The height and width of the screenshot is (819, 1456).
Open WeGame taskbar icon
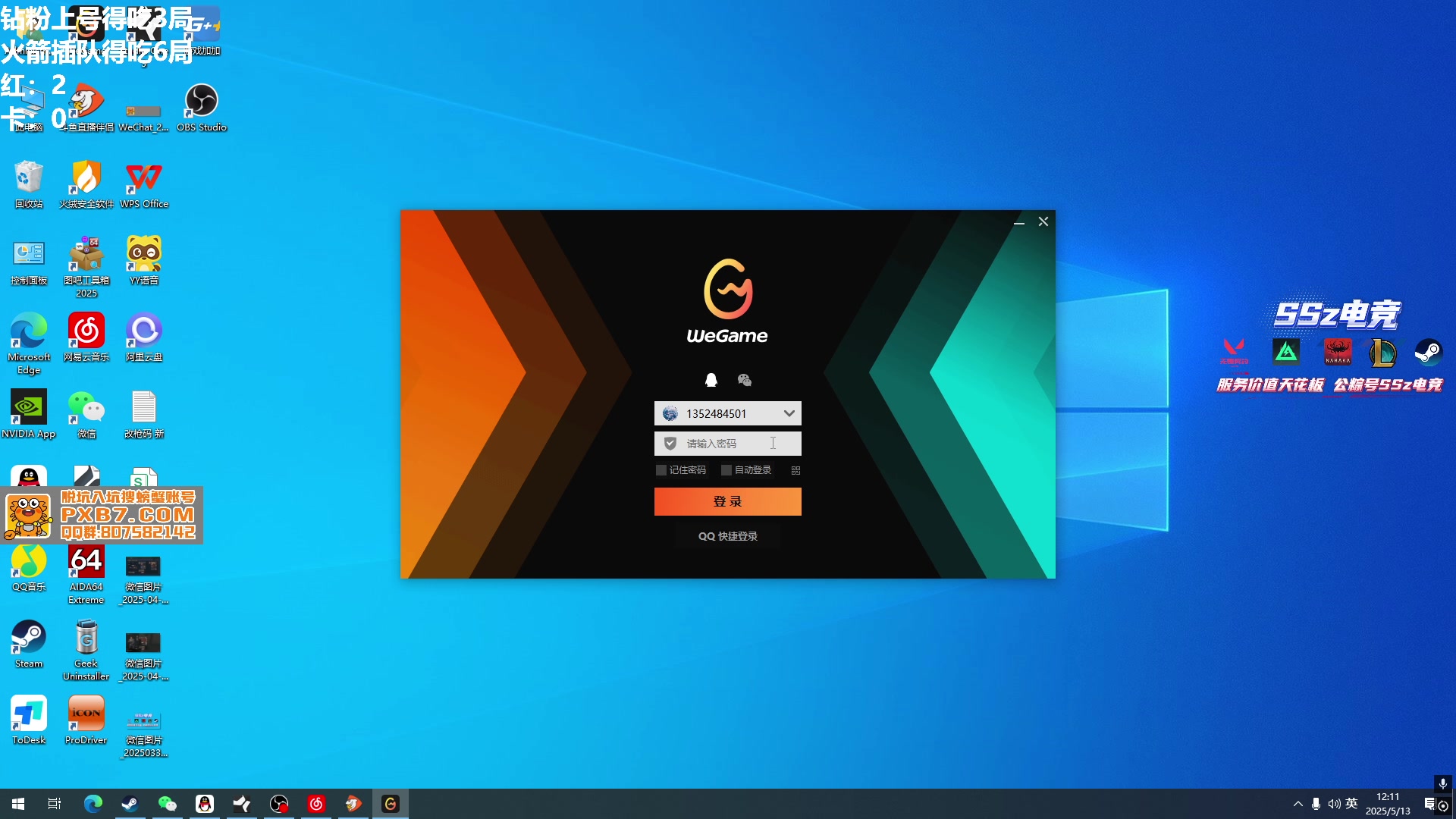pos(391,804)
